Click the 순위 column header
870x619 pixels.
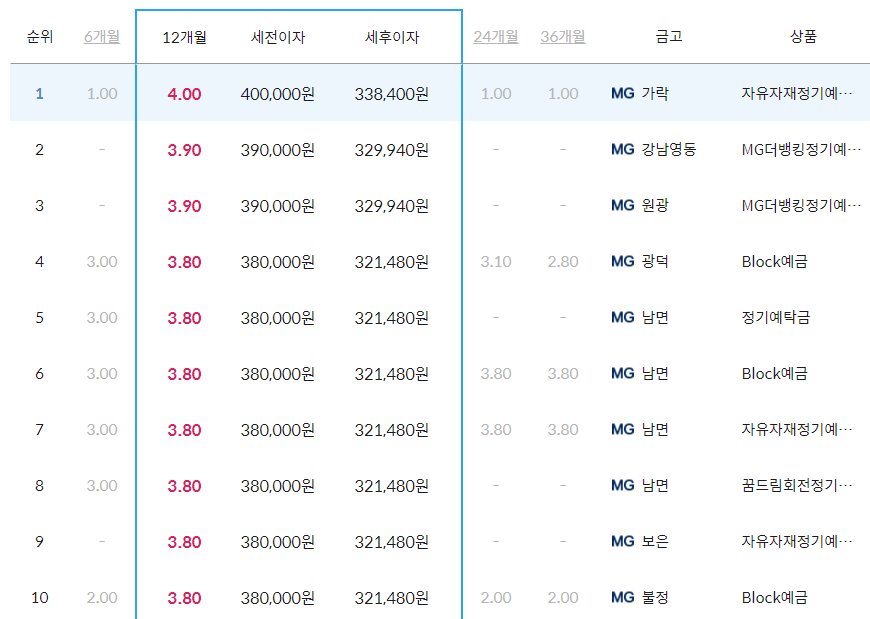39,37
